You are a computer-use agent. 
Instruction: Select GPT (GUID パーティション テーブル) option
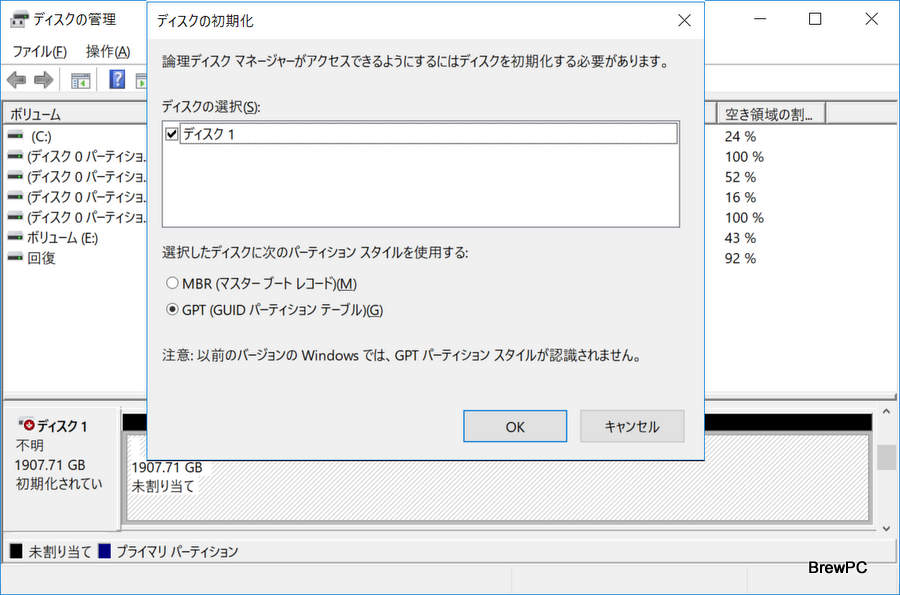(x=172, y=310)
